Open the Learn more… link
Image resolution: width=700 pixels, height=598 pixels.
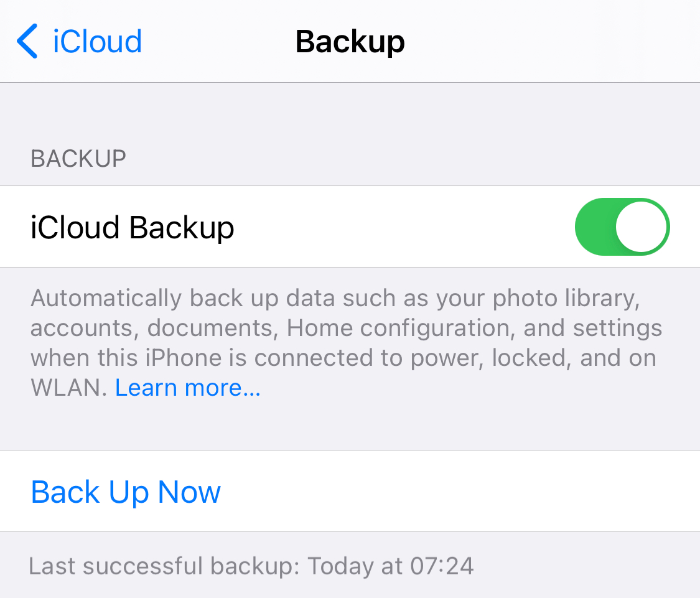pyautogui.click(x=188, y=387)
